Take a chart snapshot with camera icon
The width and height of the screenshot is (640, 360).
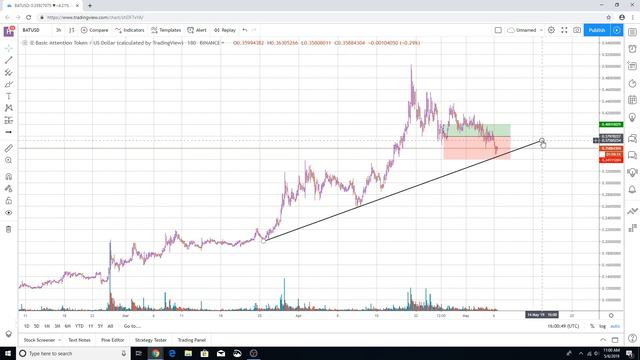[x=577, y=30]
